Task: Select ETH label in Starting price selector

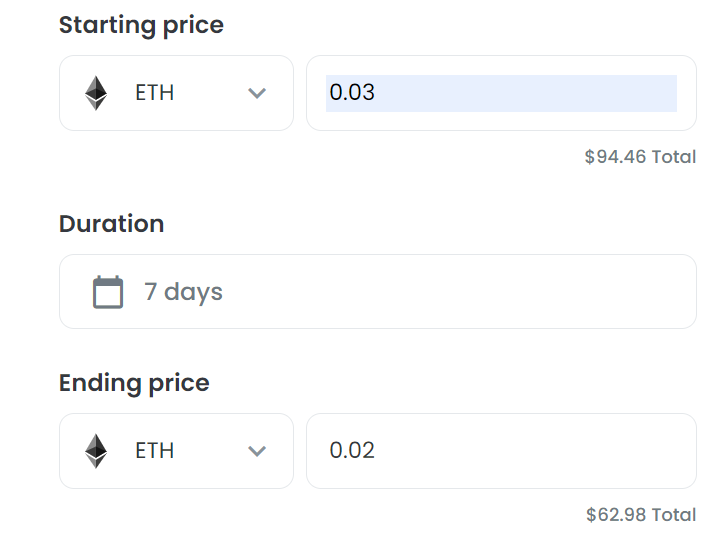Action: click(154, 93)
